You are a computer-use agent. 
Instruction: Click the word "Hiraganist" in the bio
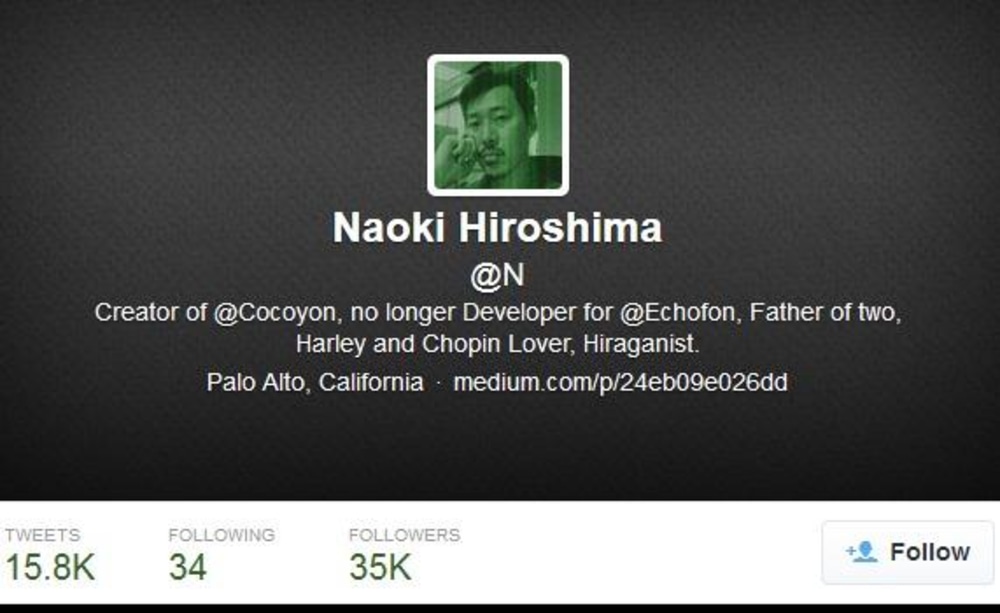[638, 344]
